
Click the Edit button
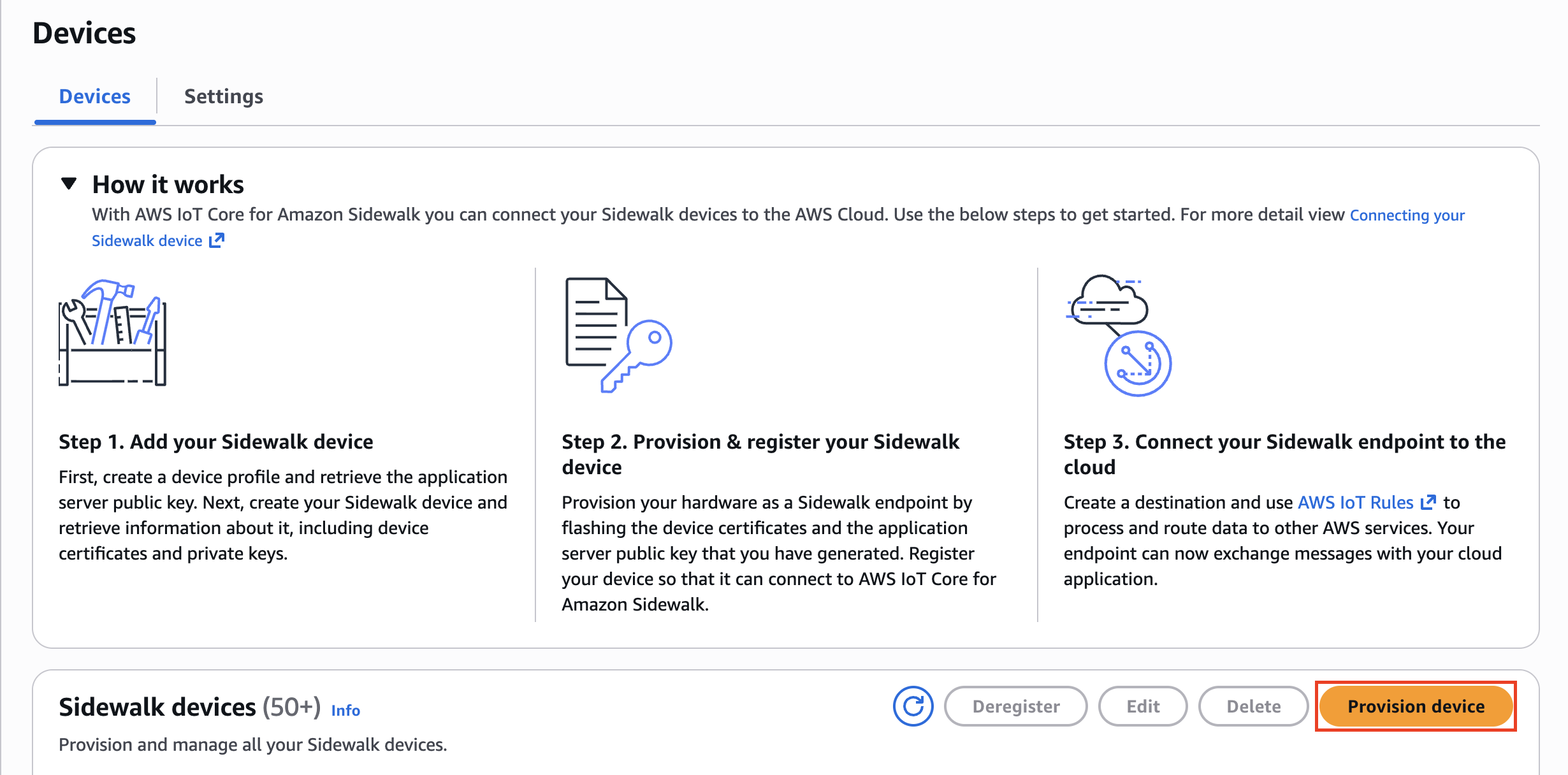pos(1142,706)
